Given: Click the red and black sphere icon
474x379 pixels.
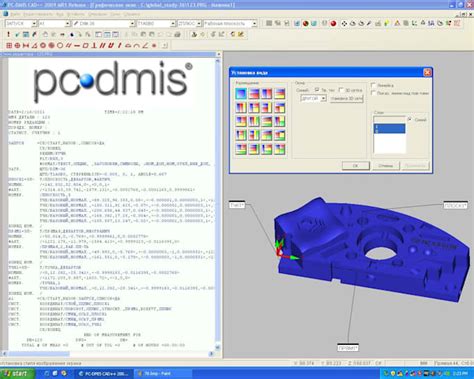Looking at the screenshot, I should (x=306, y=23).
